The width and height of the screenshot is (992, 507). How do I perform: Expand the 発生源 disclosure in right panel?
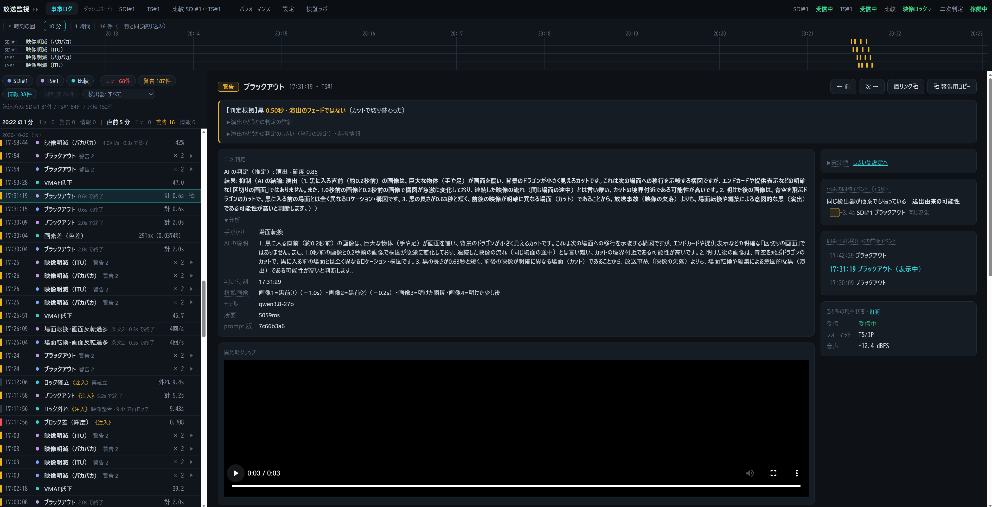coord(837,163)
